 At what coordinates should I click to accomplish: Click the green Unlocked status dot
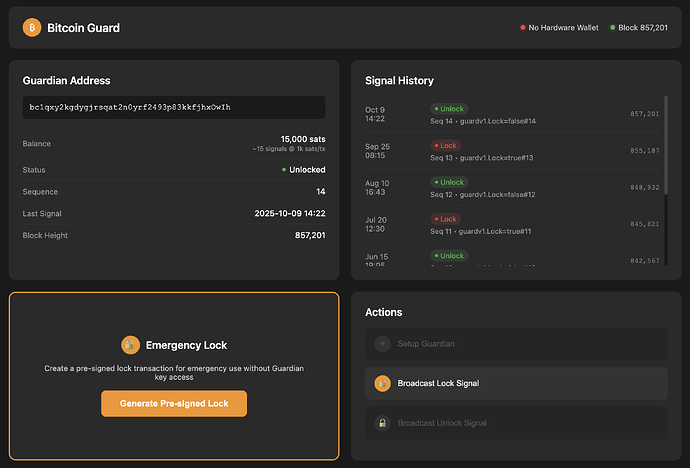[x=285, y=170]
